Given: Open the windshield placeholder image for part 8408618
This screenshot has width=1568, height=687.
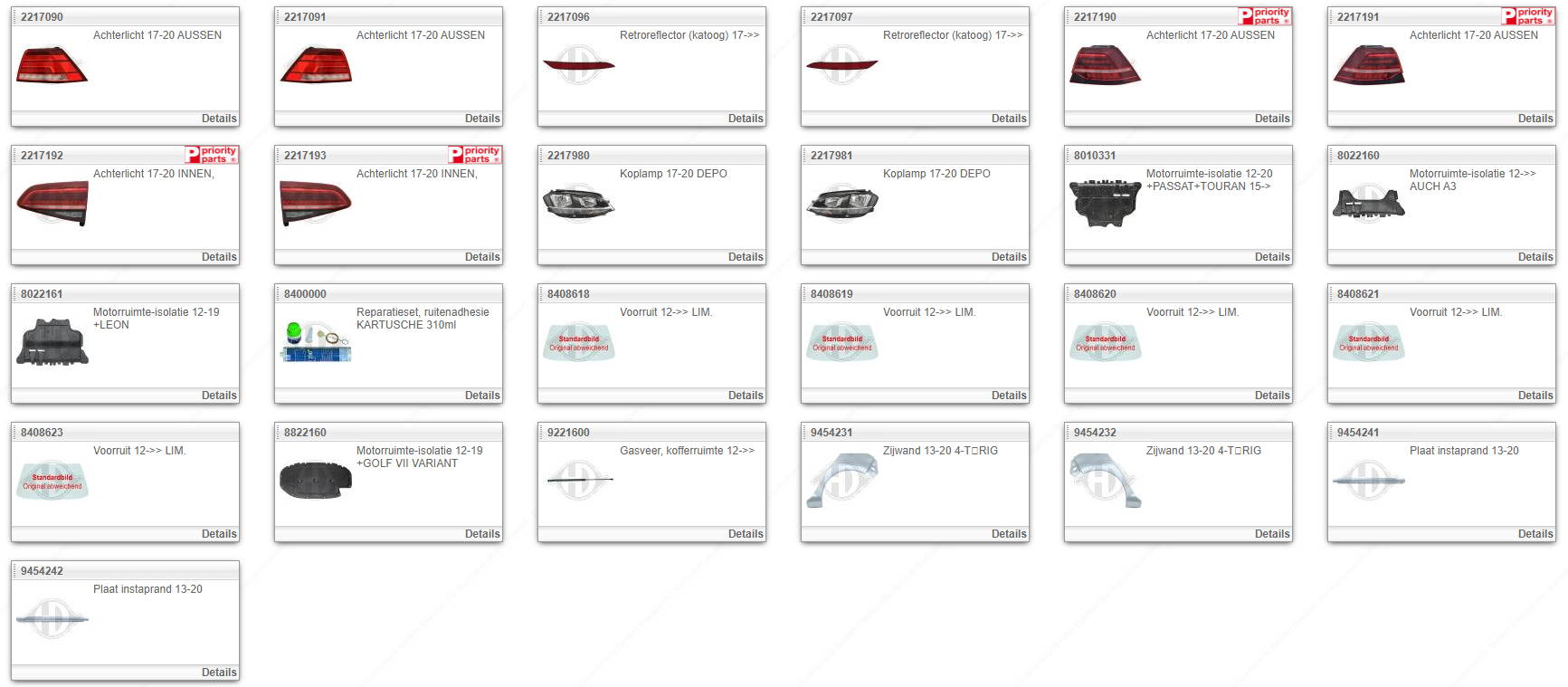Looking at the screenshot, I should click(x=578, y=342).
